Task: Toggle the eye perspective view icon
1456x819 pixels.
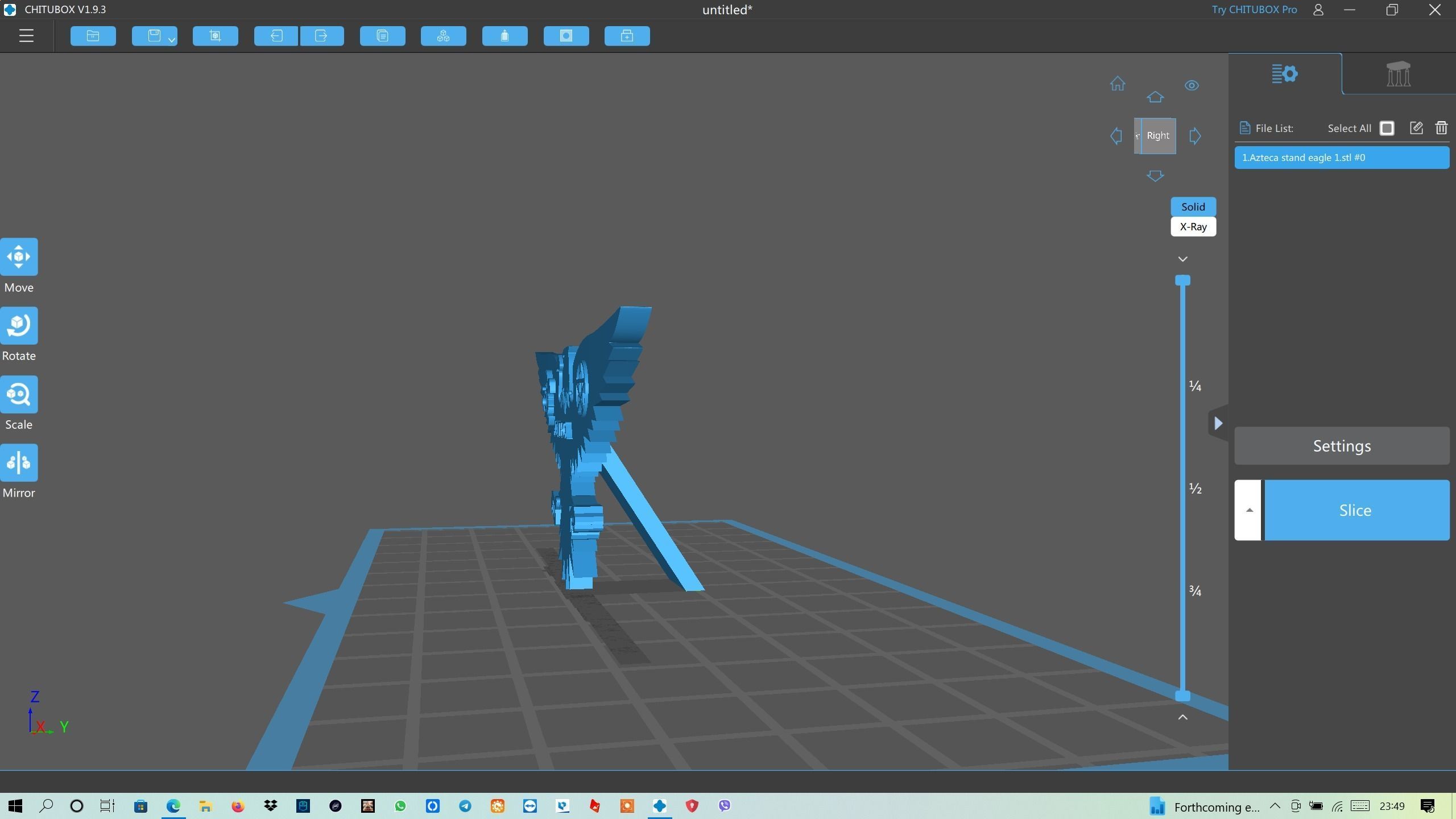Action: 1192,85
